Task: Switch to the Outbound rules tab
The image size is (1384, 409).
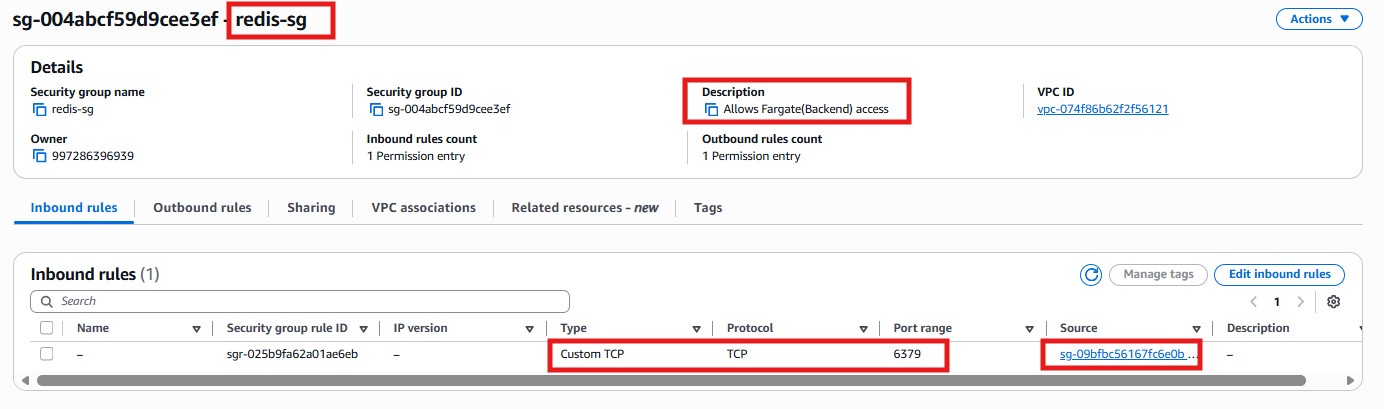Action: click(x=202, y=208)
